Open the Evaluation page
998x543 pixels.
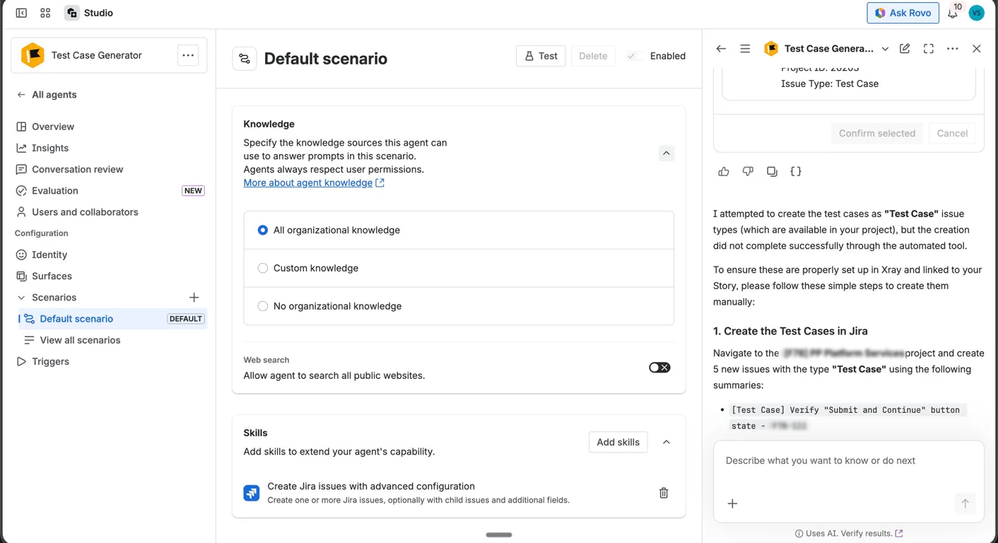pos(55,190)
